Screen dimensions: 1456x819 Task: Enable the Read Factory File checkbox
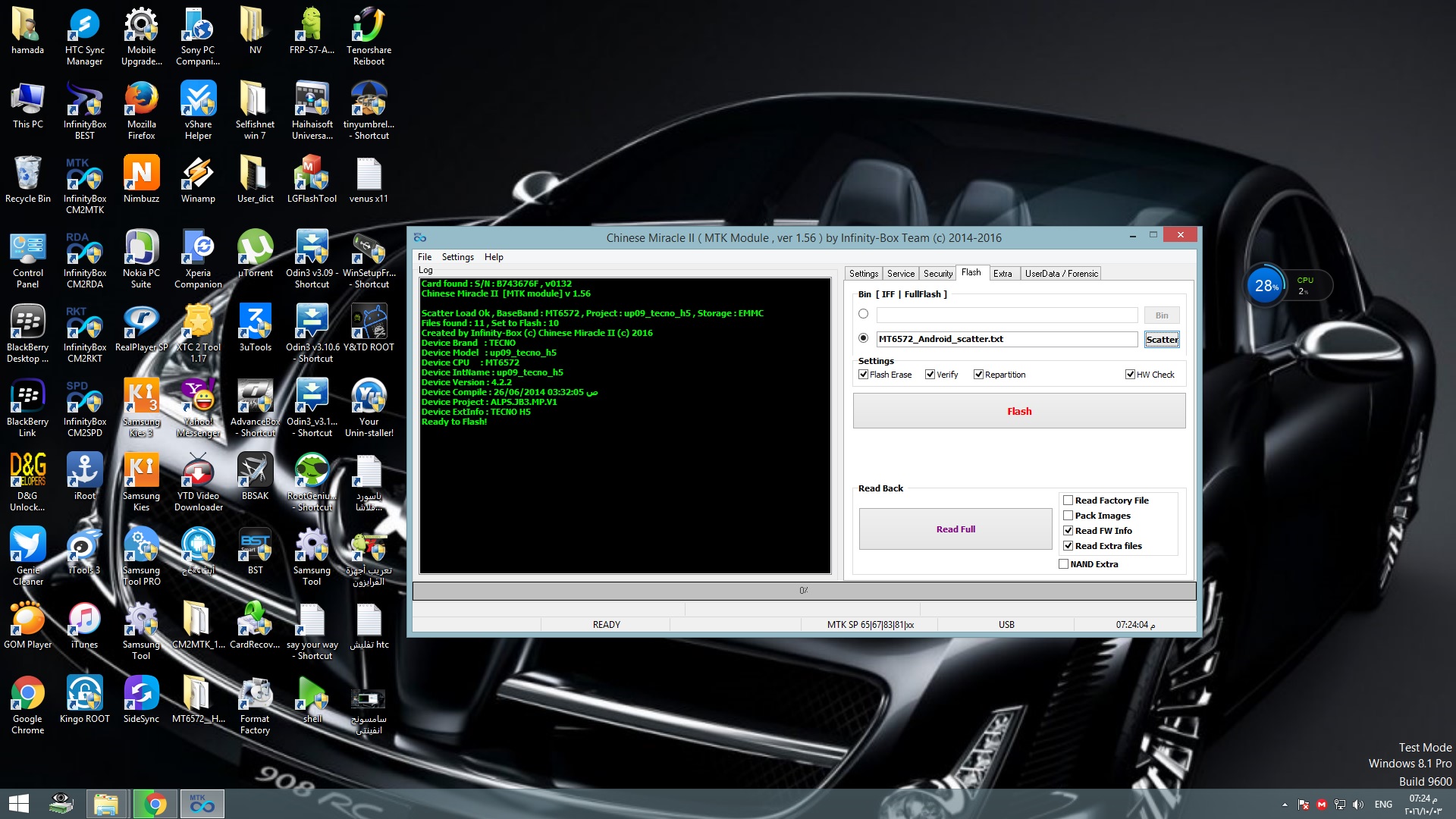click(x=1068, y=500)
